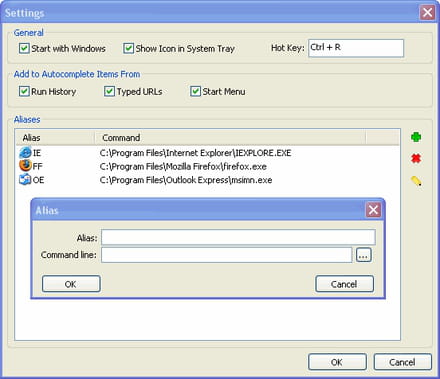The image size is (440, 379).
Task: Click Cancel in the Alias dialog
Action: 344,284
